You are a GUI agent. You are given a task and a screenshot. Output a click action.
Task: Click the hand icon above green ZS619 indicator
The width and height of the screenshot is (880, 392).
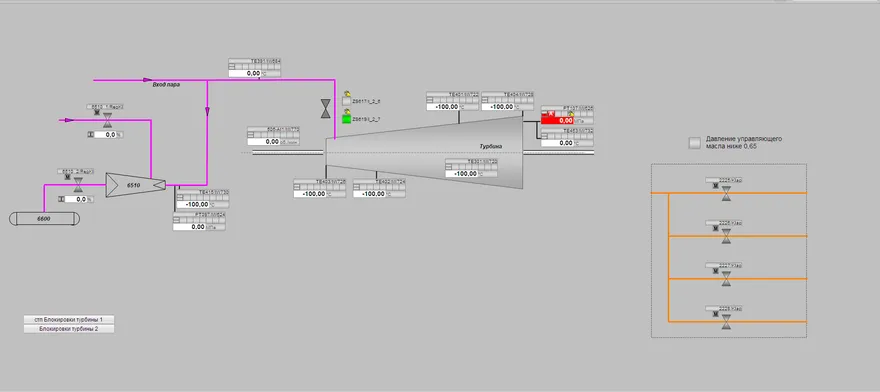pos(347,112)
